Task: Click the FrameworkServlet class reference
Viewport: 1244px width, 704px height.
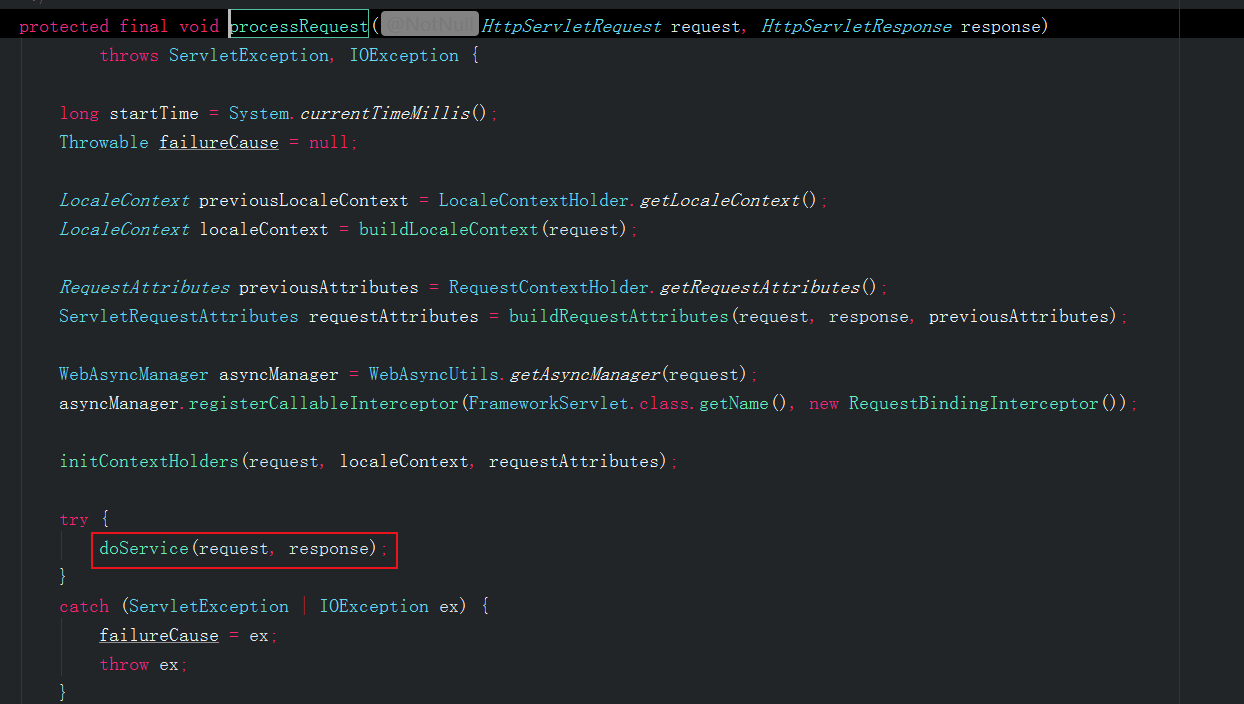Action: click(x=548, y=403)
